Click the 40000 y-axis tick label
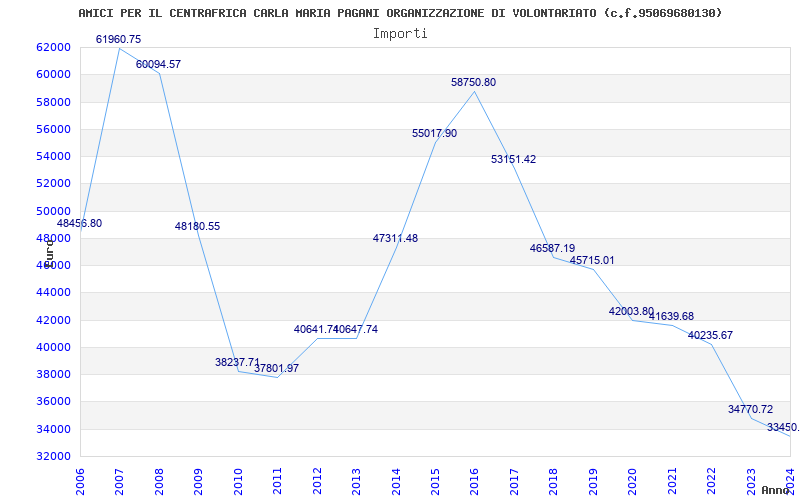800x500 pixels. 53,347
